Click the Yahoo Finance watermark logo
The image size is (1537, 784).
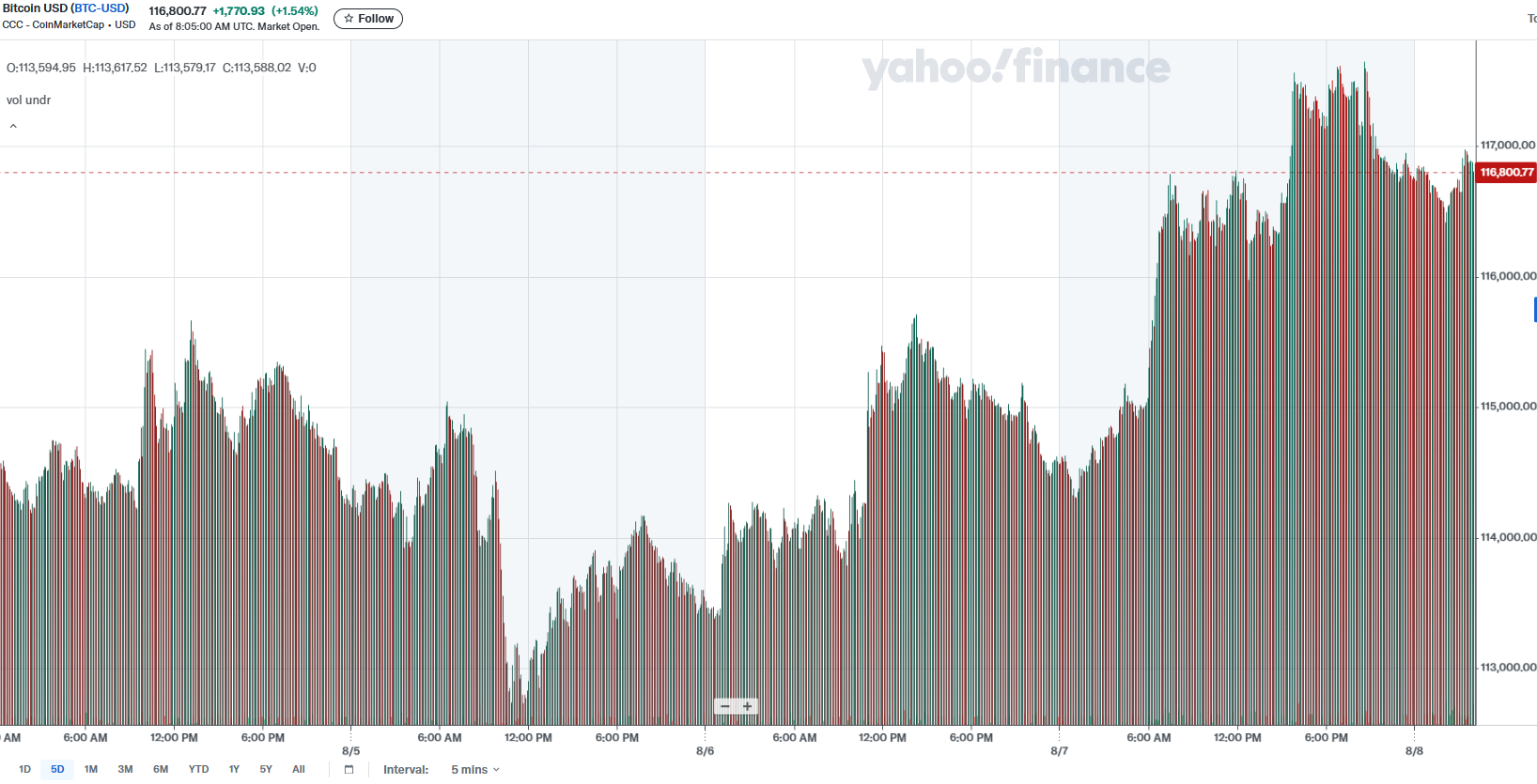tap(1014, 69)
